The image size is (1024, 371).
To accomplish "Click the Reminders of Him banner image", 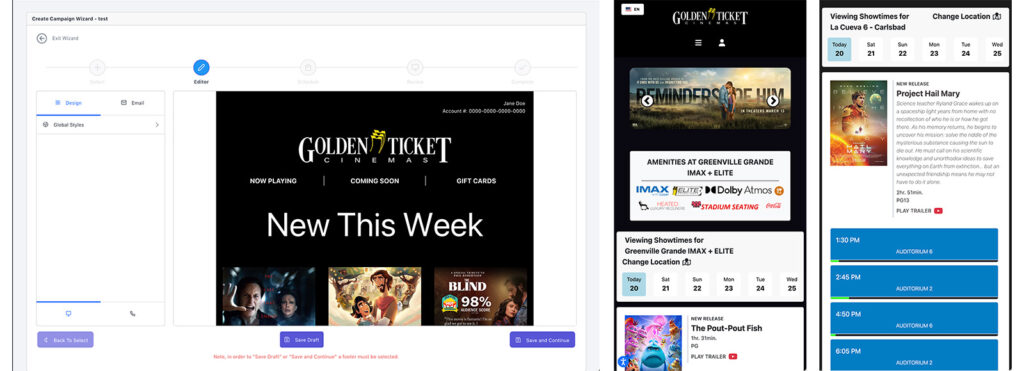I will pos(710,98).
